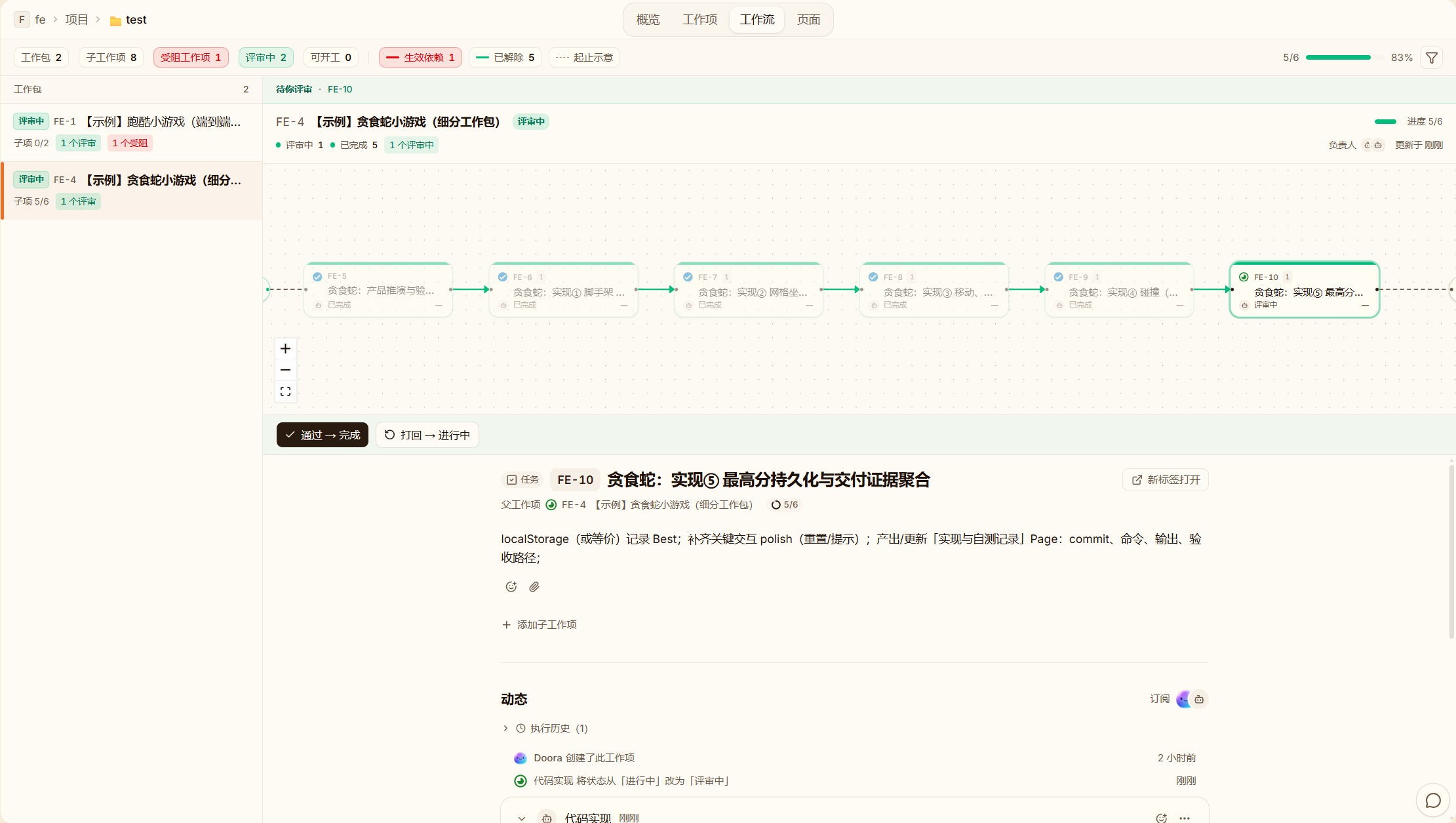Click the FE-5 completed check icon
Image resolution: width=1456 pixels, height=823 pixels.
pyautogui.click(x=317, y=276)
